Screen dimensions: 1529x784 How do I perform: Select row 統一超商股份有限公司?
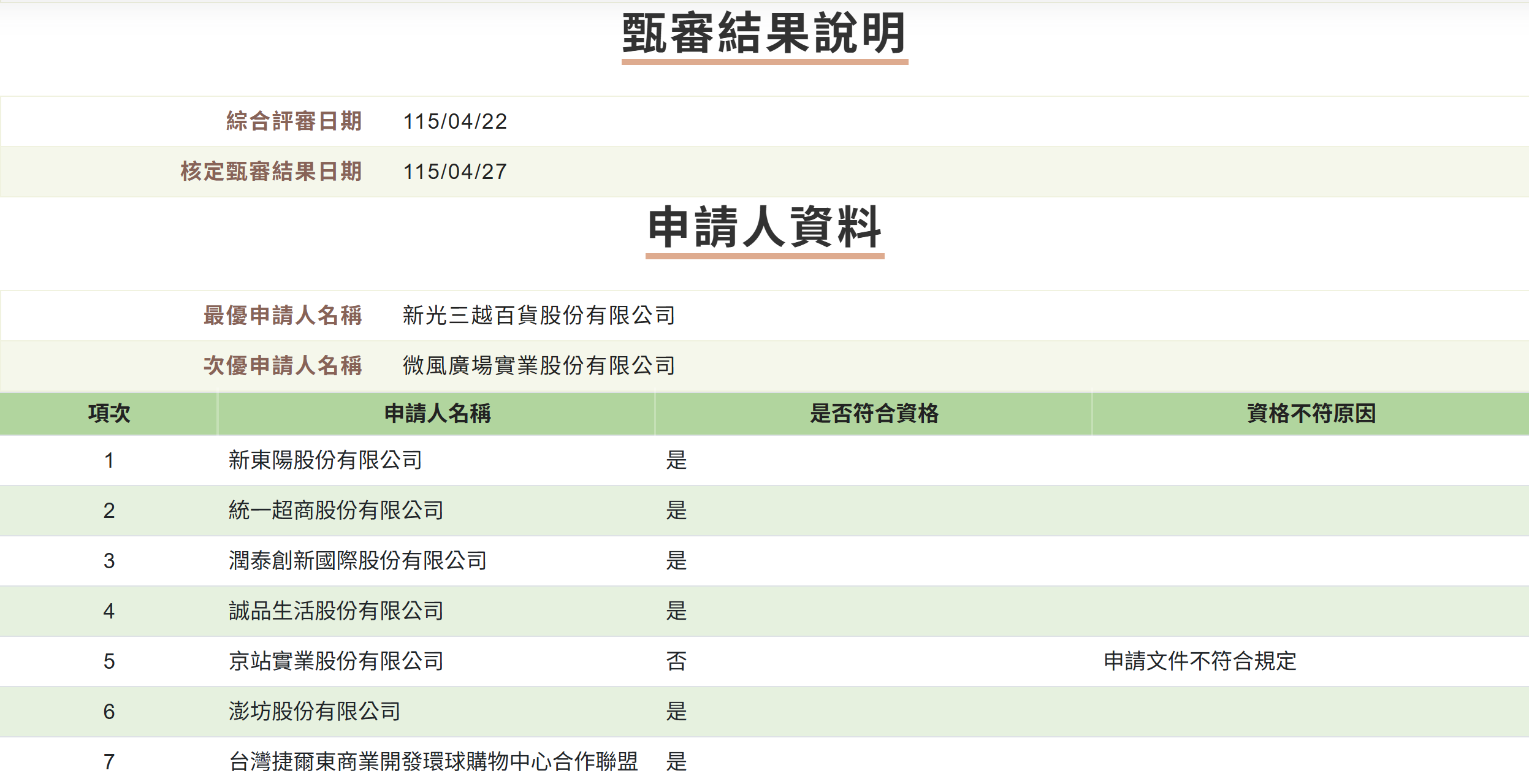pyautogui.click(x=764, y=511)
